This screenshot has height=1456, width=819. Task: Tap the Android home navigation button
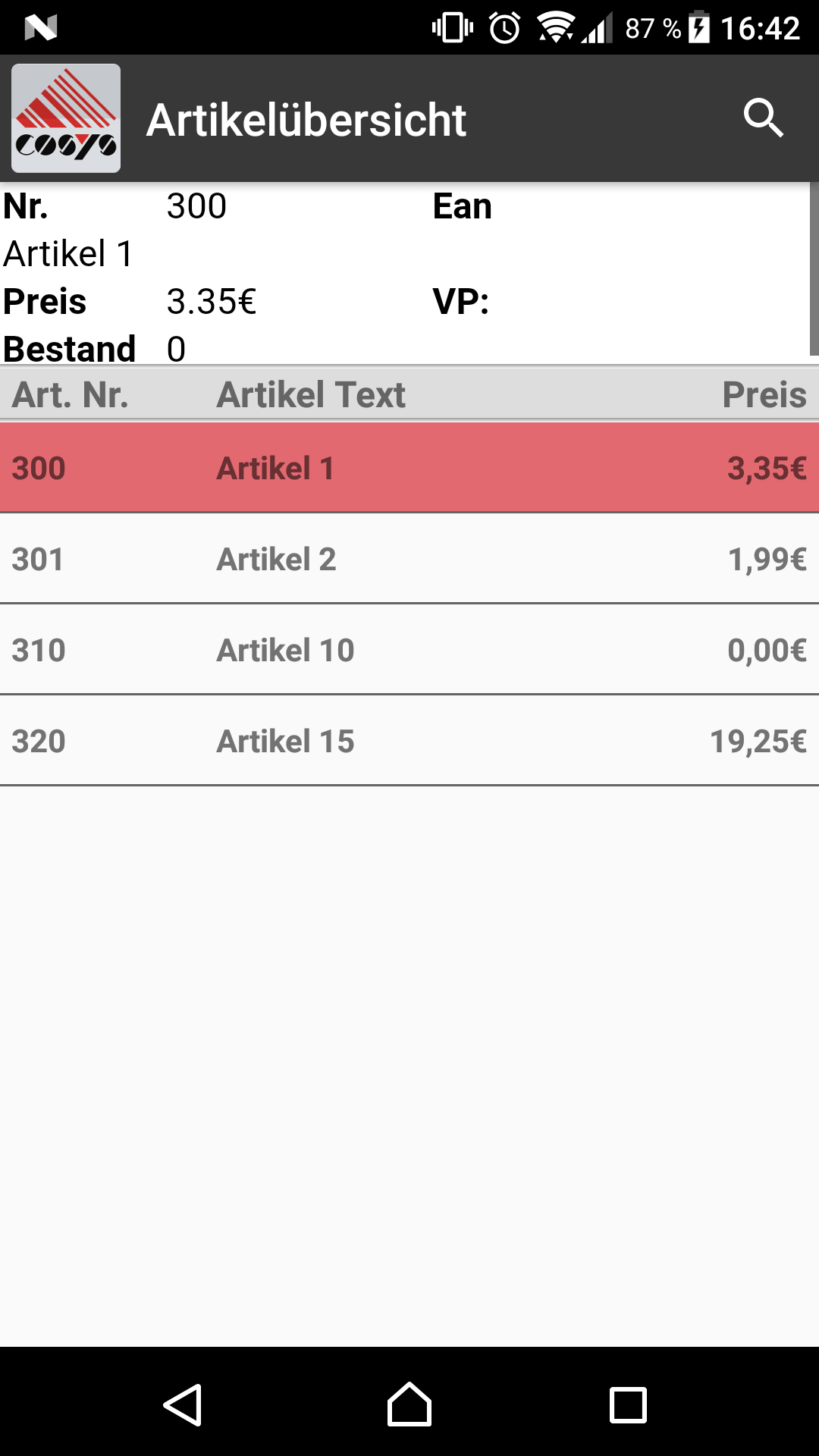(x=409, y=1404)
